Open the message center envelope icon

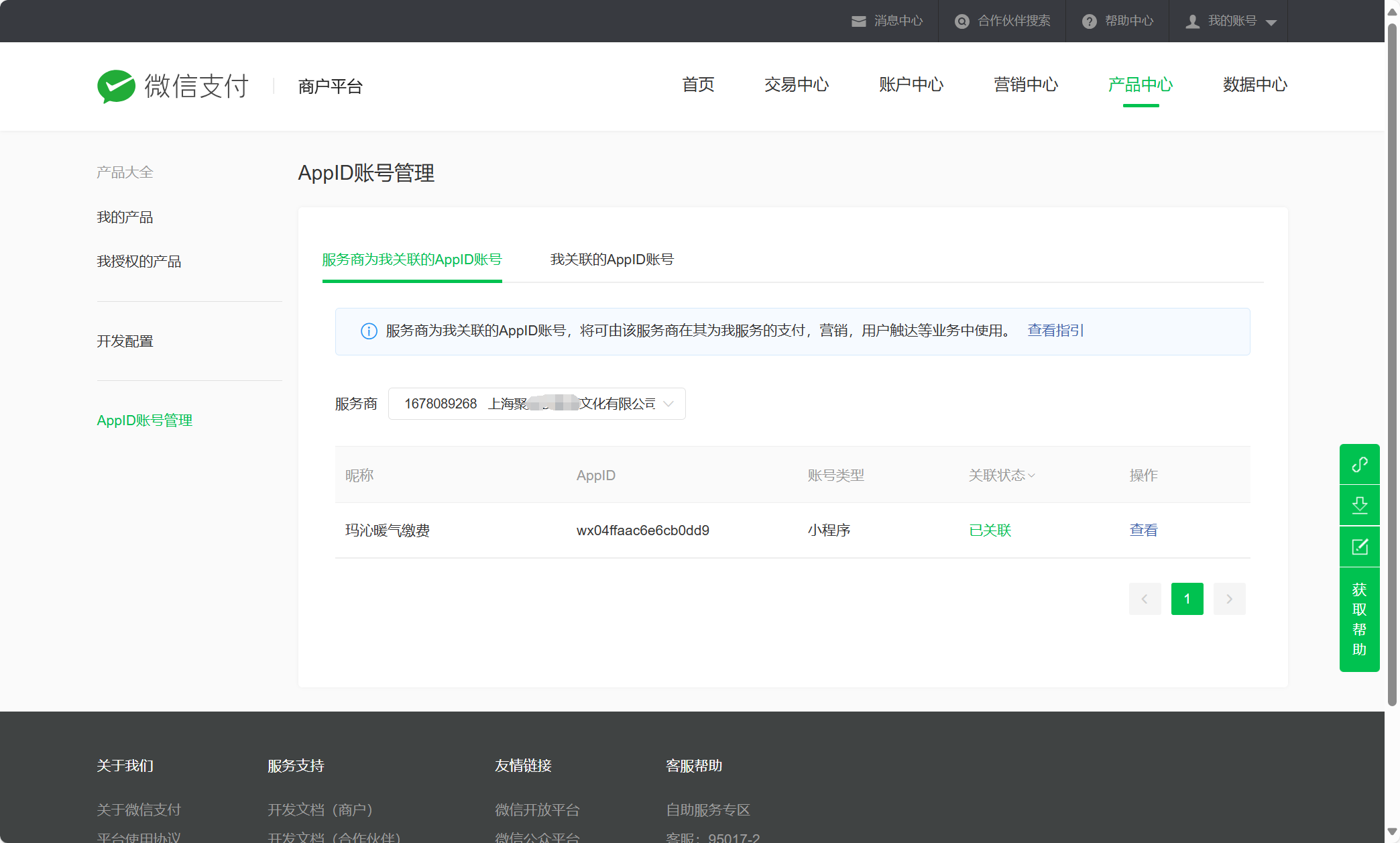point(858,21)
